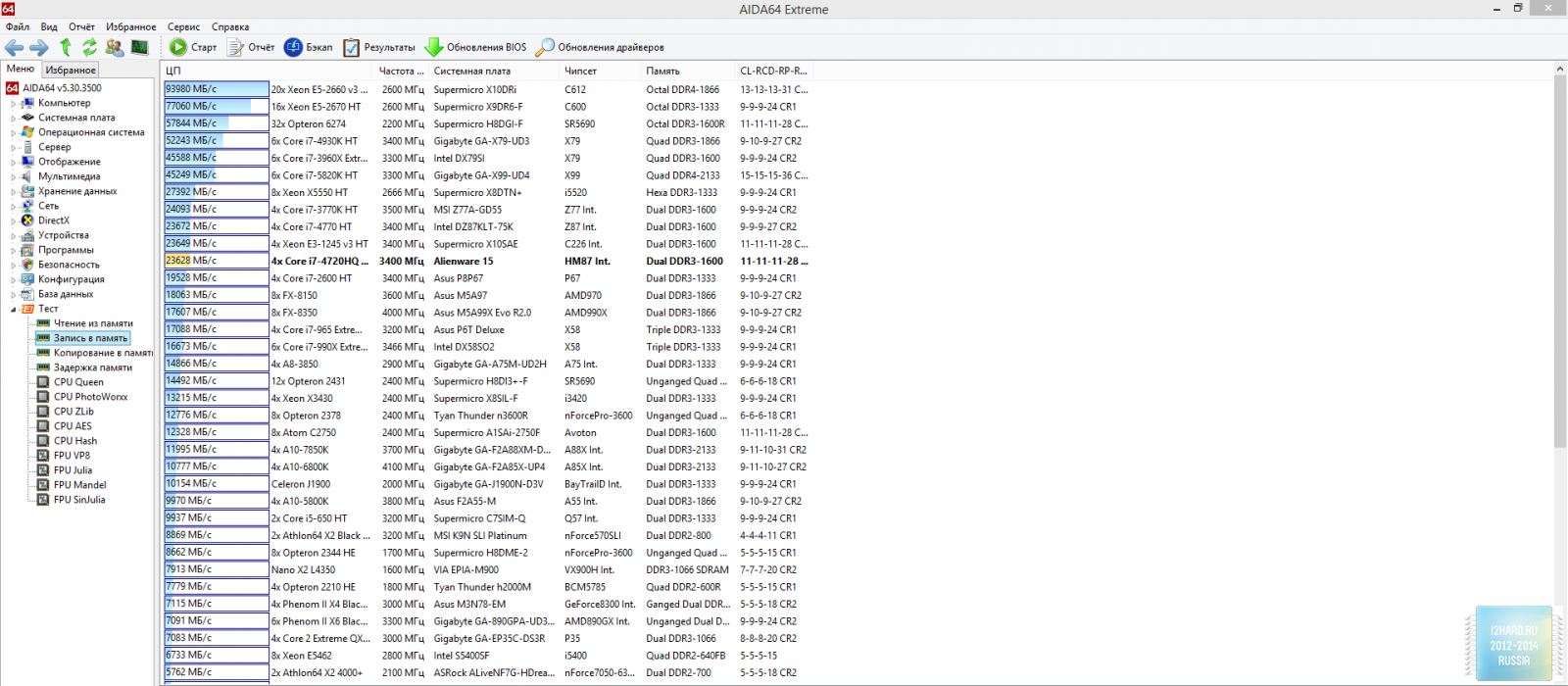The image size is (1568, 686).
Task: Select the Alienware 15 result row
Action: coord(463,261)
